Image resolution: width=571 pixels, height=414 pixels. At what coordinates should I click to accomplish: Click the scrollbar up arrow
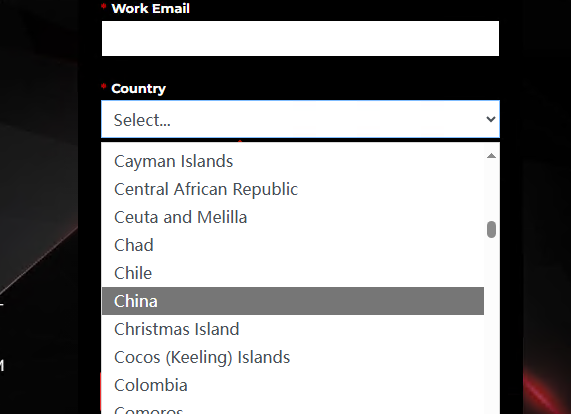491,156
